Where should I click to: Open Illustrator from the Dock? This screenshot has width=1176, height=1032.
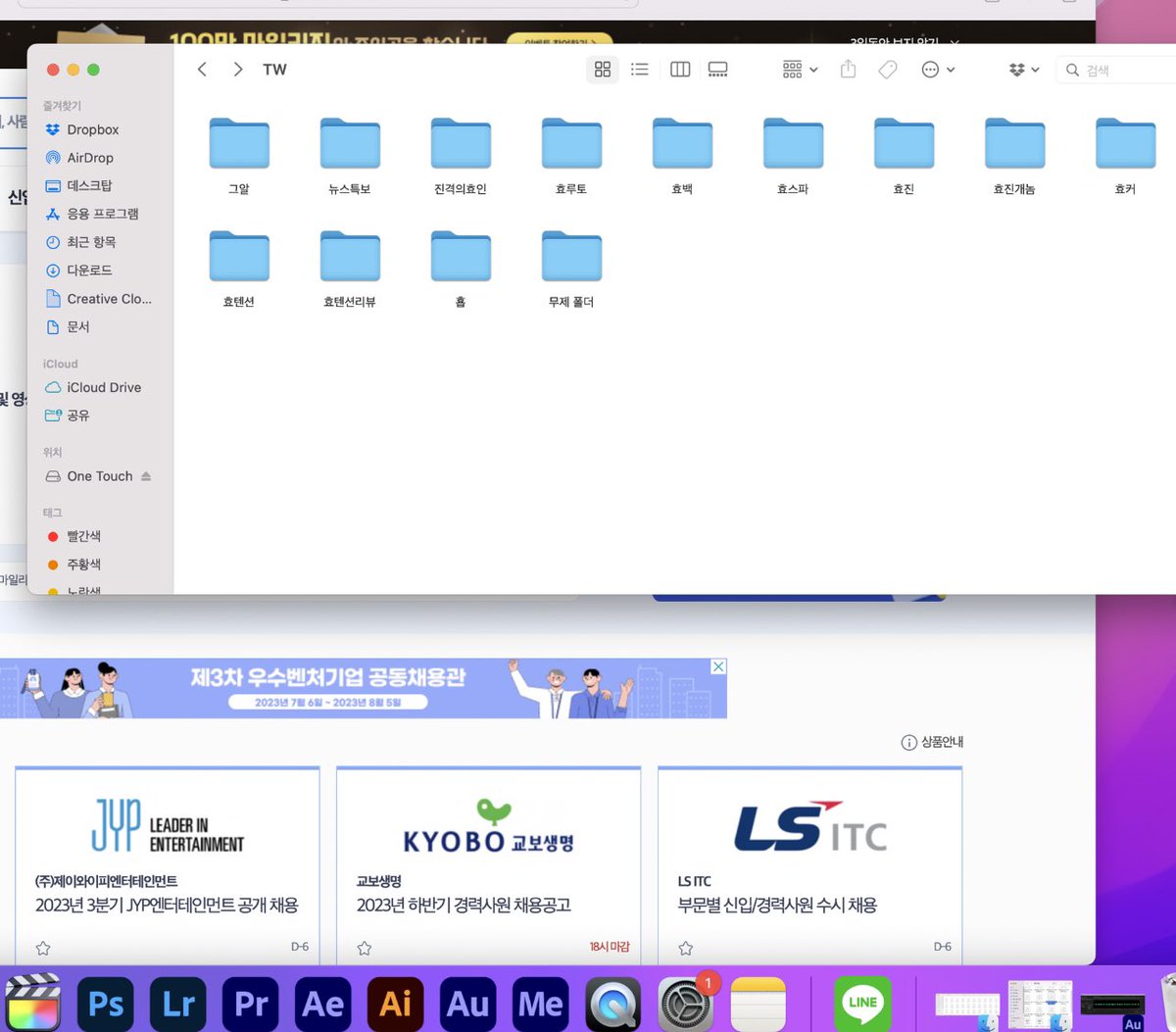[396, 1004]
